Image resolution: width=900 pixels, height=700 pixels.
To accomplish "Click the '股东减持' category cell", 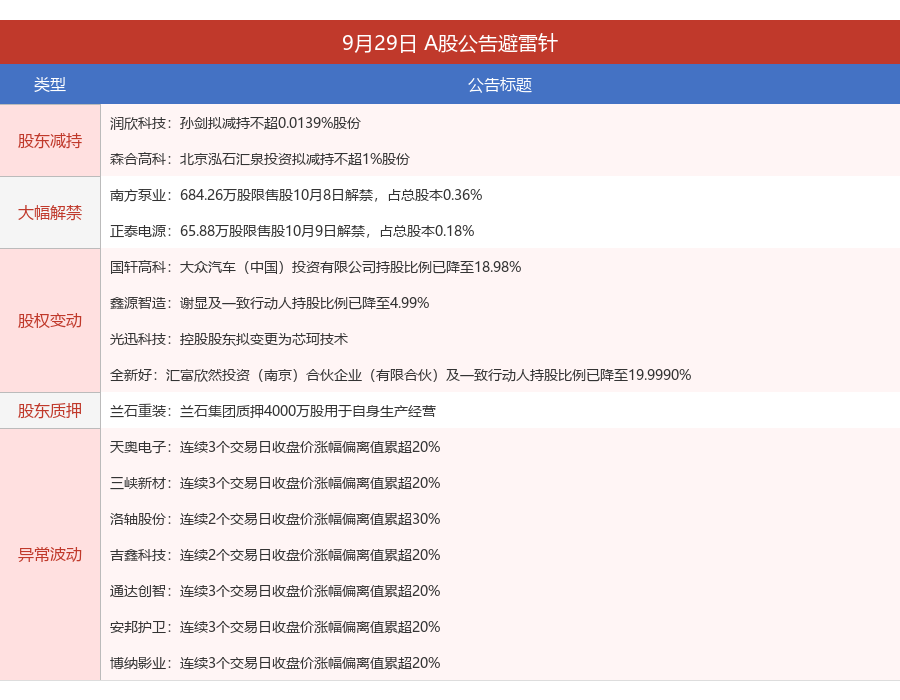I will coord(50,141).
